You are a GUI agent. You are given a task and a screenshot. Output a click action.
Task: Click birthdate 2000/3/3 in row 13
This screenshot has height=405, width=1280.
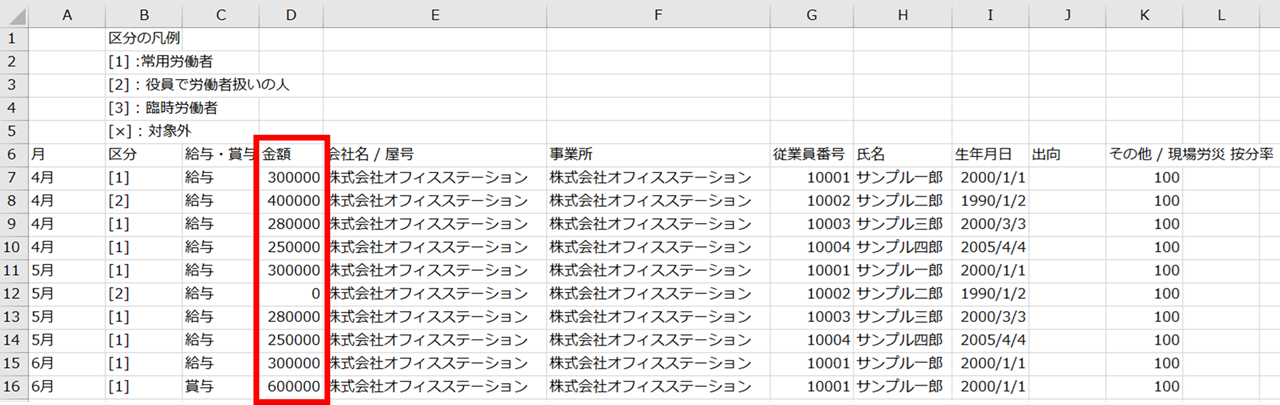(x=990, y=317)
